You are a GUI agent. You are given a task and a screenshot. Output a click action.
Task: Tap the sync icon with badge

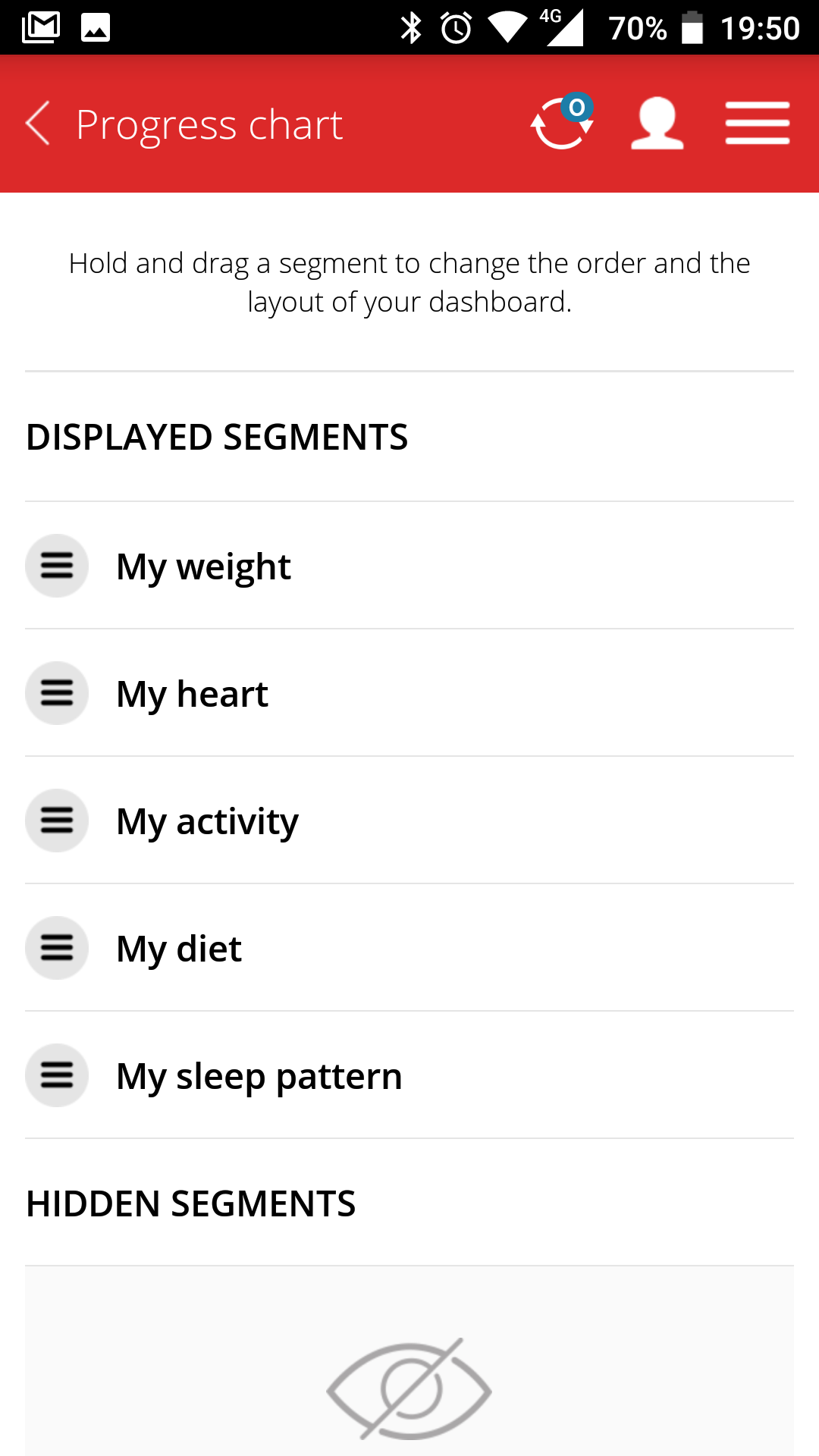(562, 124)
